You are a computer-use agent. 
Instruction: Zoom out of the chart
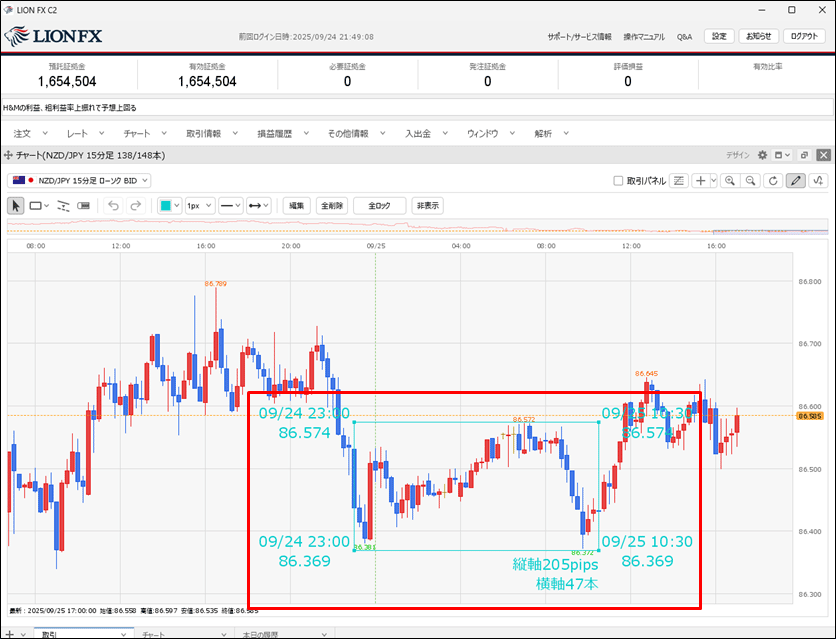coord(750,181)
